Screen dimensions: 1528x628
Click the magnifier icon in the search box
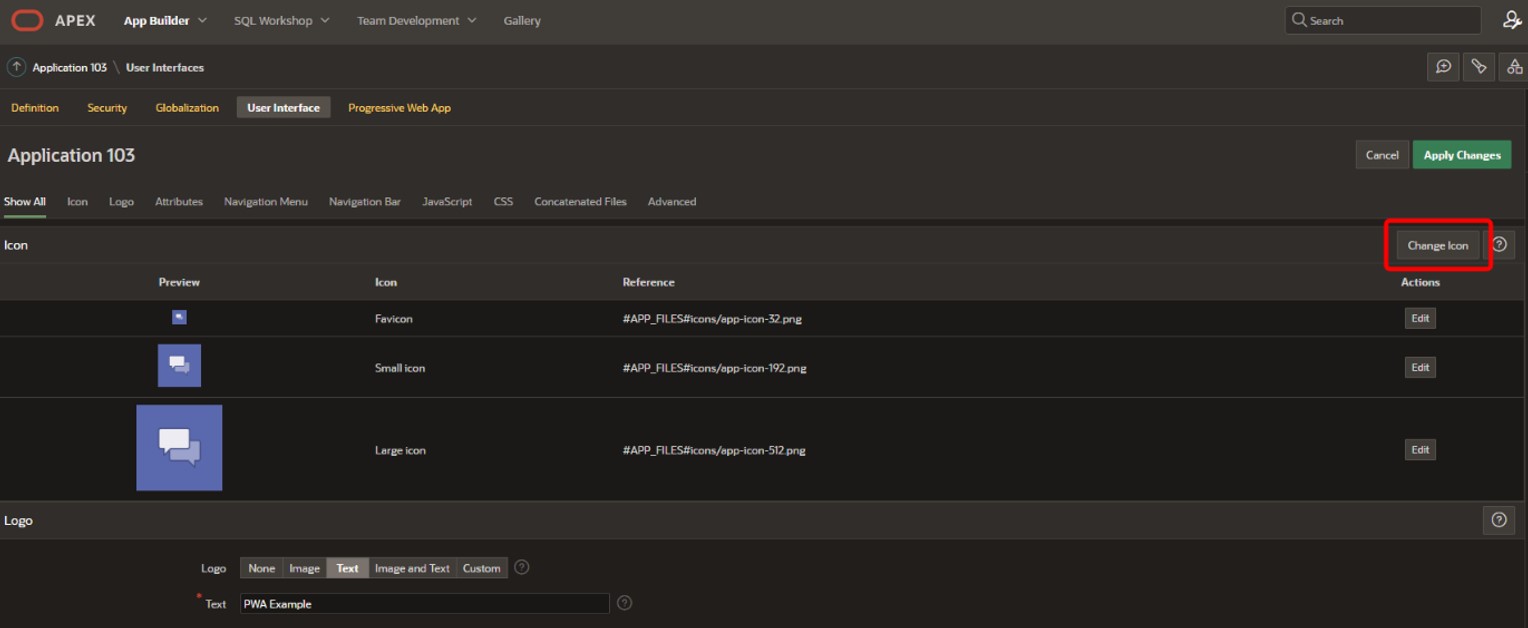(x=1299, y=20)
